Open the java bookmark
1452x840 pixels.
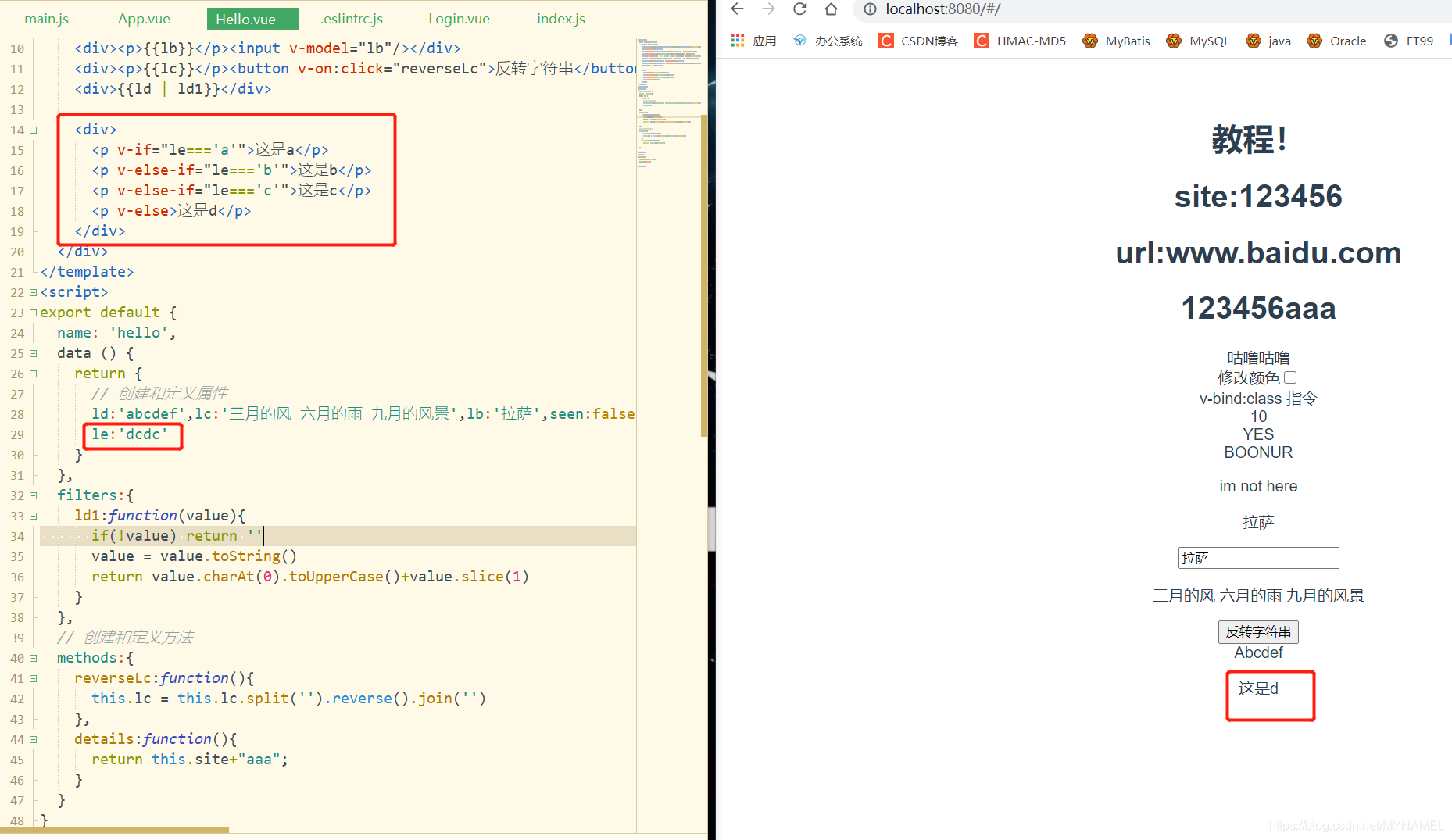(x=1268, y=41)
